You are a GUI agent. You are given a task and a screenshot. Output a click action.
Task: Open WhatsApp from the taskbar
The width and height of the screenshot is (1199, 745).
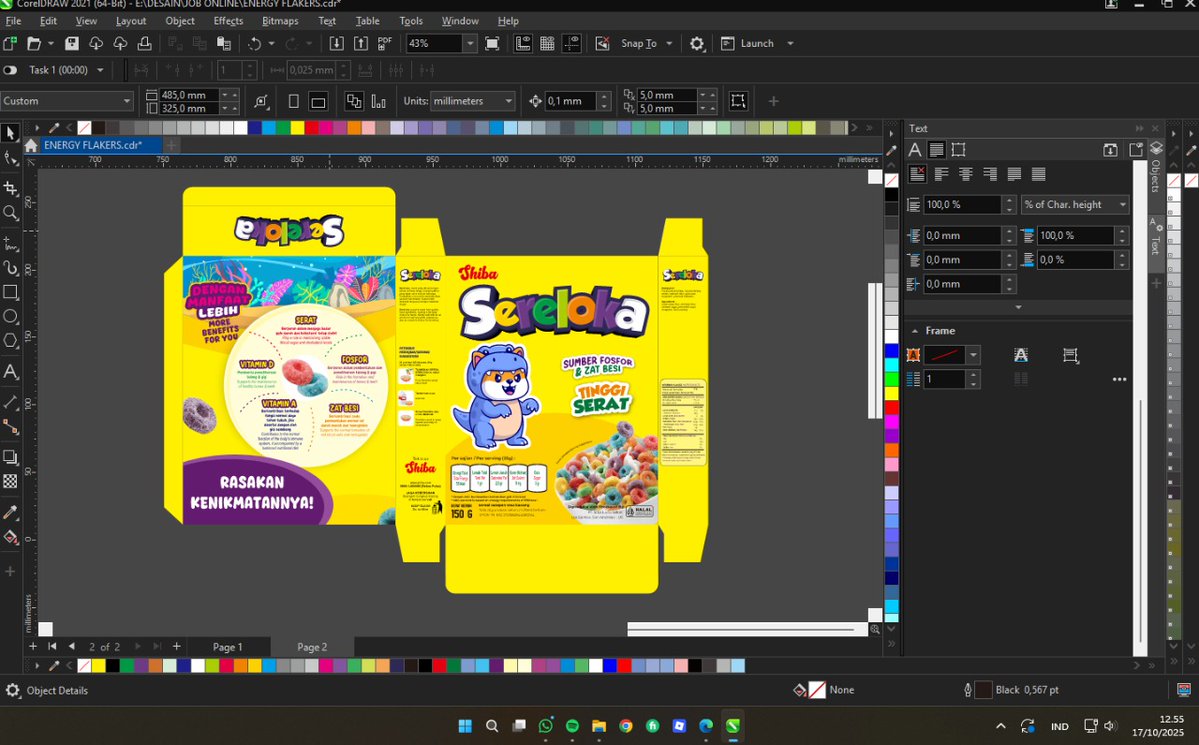click(x=545, y=725)
